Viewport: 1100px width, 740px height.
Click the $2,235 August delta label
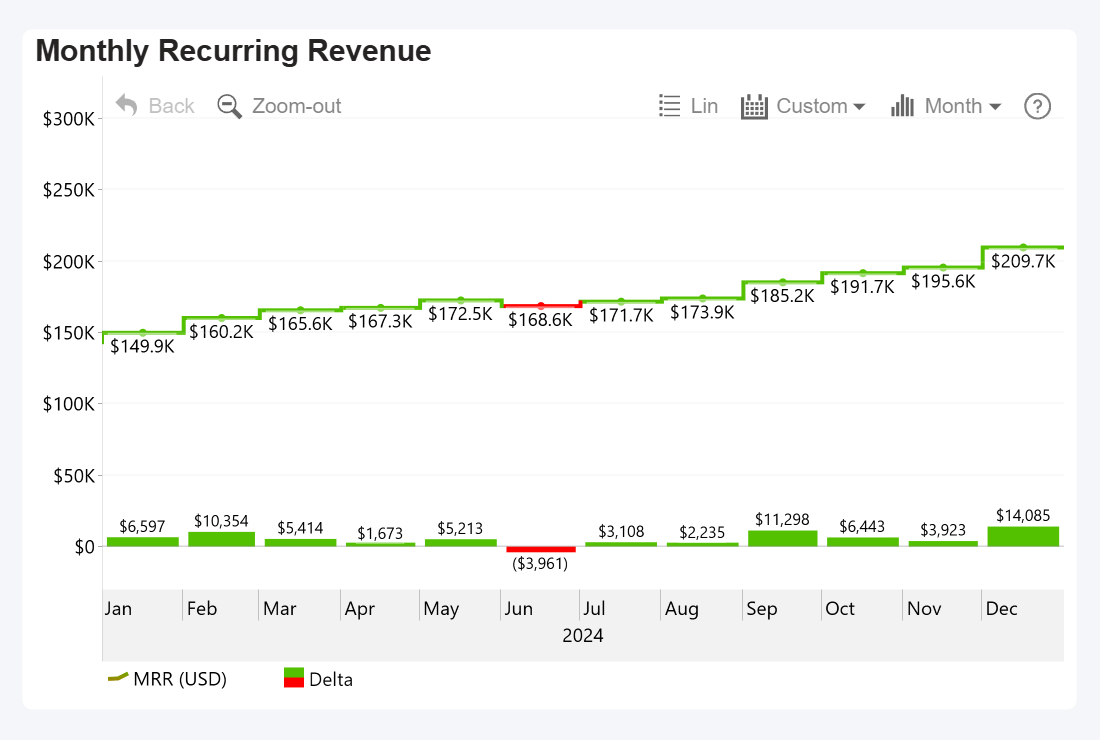(702, 532)
